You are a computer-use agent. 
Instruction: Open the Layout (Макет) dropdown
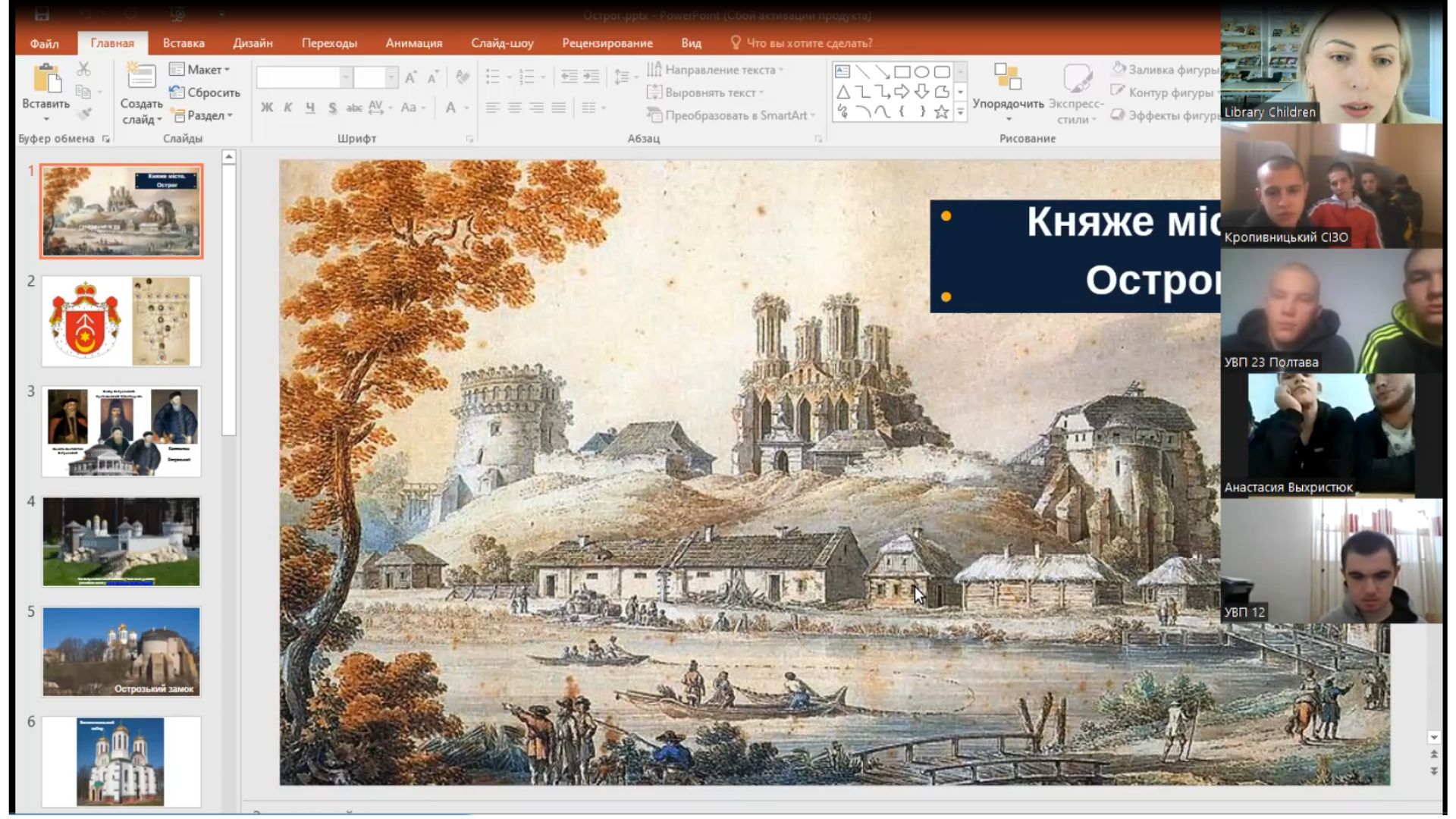coord(199,70)
